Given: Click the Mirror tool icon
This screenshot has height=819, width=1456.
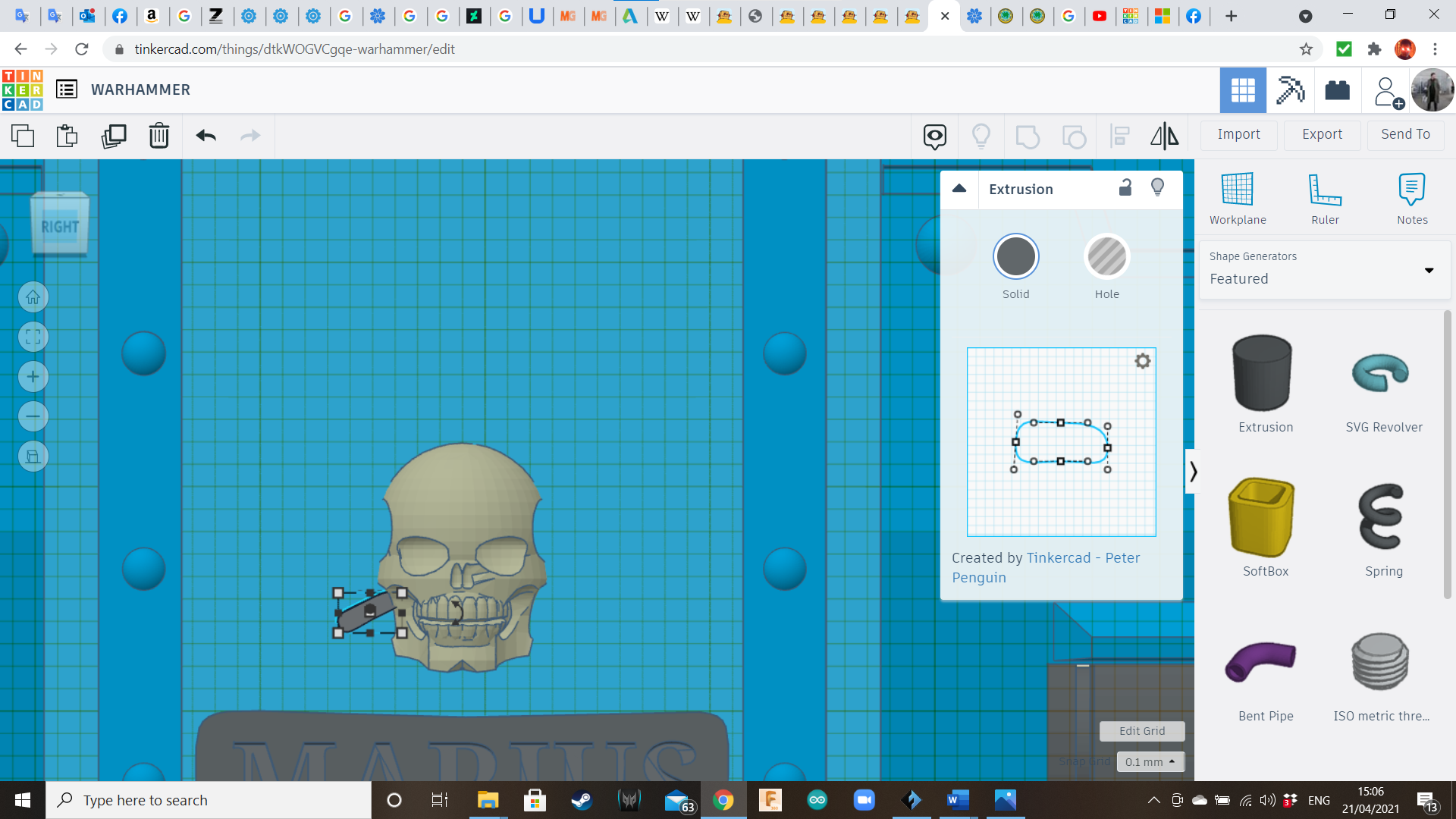Looking at the screenshot, I should point(1164,136).
